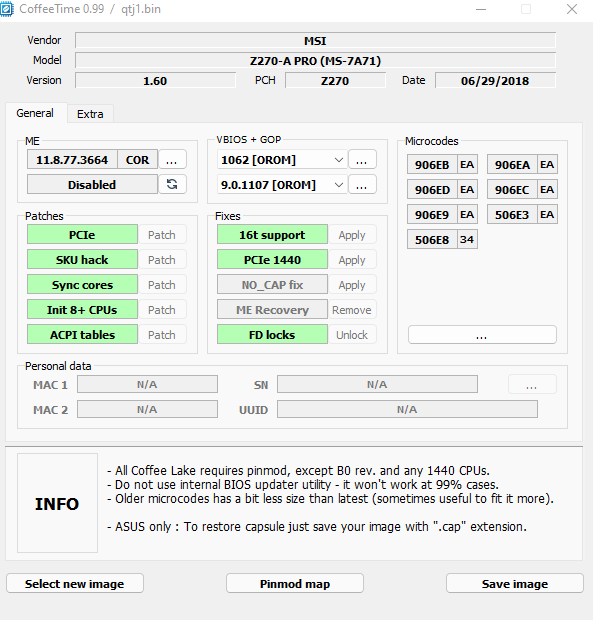Click microcode entry 506E8
Screen dimensions: 593x620
(432, 239)
